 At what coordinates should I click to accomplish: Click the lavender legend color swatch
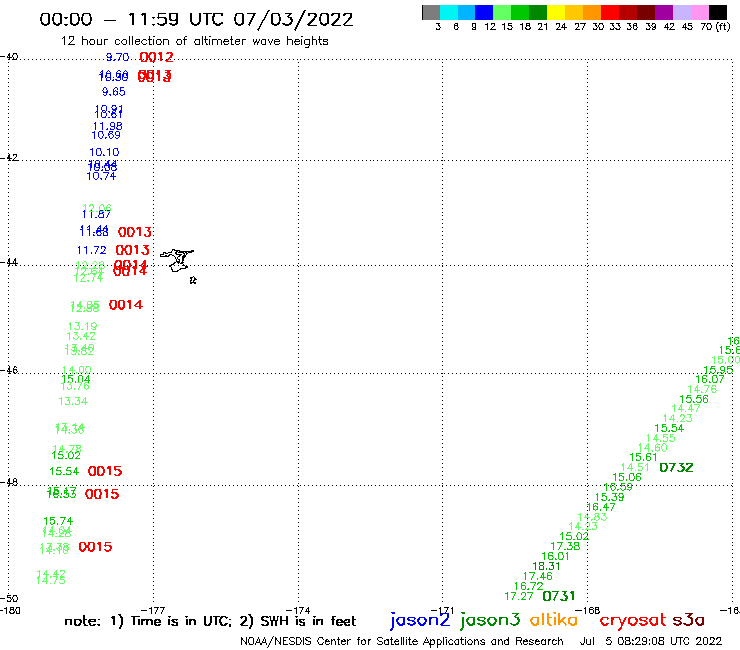pos(681,13)
